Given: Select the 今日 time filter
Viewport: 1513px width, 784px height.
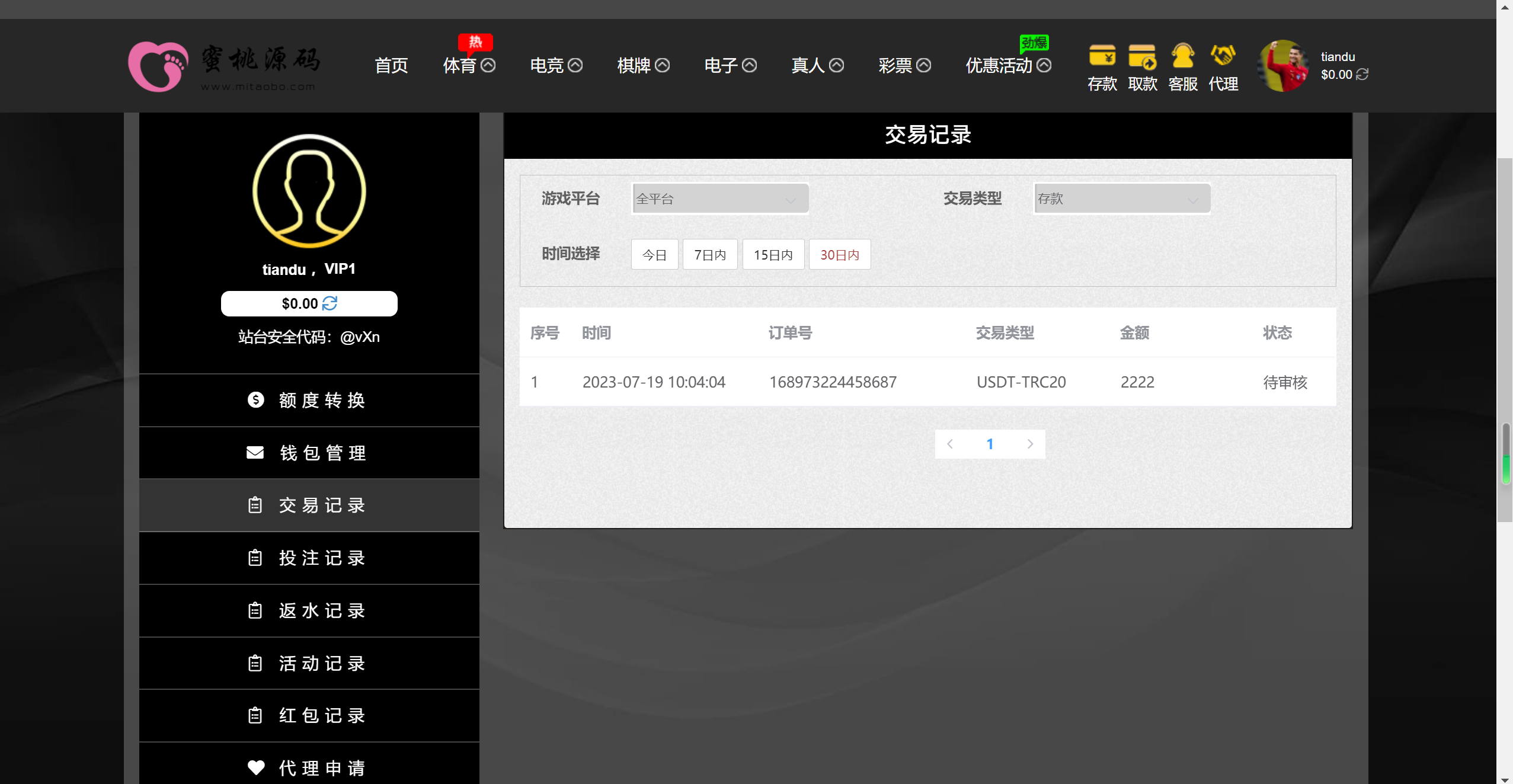Looking at the screenshot, I should tap(654, 255).
